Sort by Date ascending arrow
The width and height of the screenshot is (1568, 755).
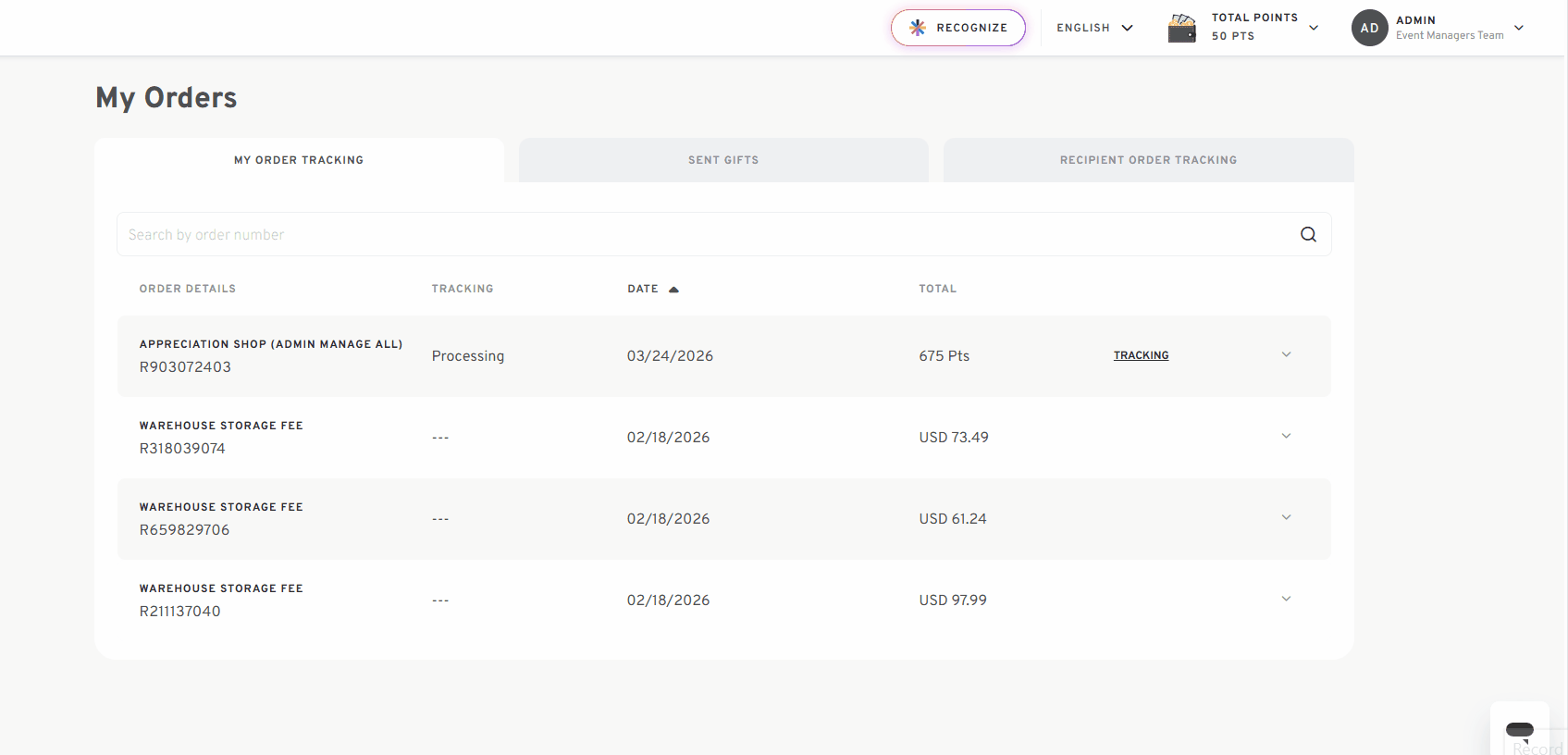click(673, 290)
